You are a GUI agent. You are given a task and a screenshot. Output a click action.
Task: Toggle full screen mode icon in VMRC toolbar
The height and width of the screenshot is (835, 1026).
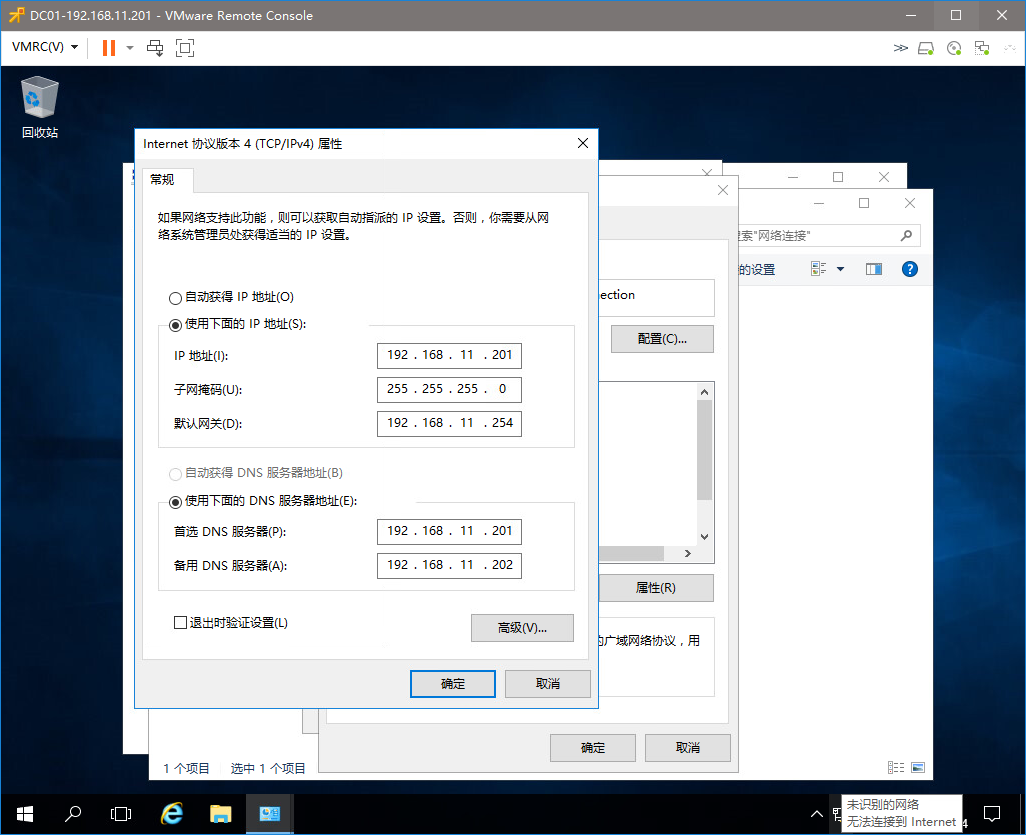(x=185, y=48)
